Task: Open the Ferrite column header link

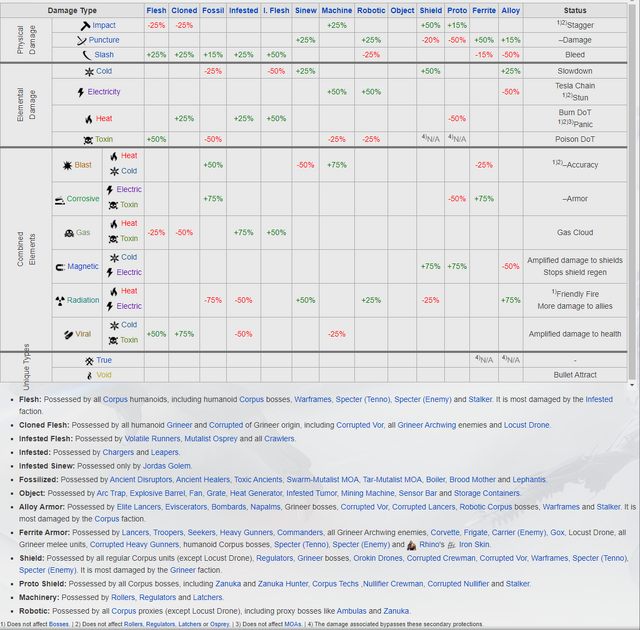Action: pos(484,11)
